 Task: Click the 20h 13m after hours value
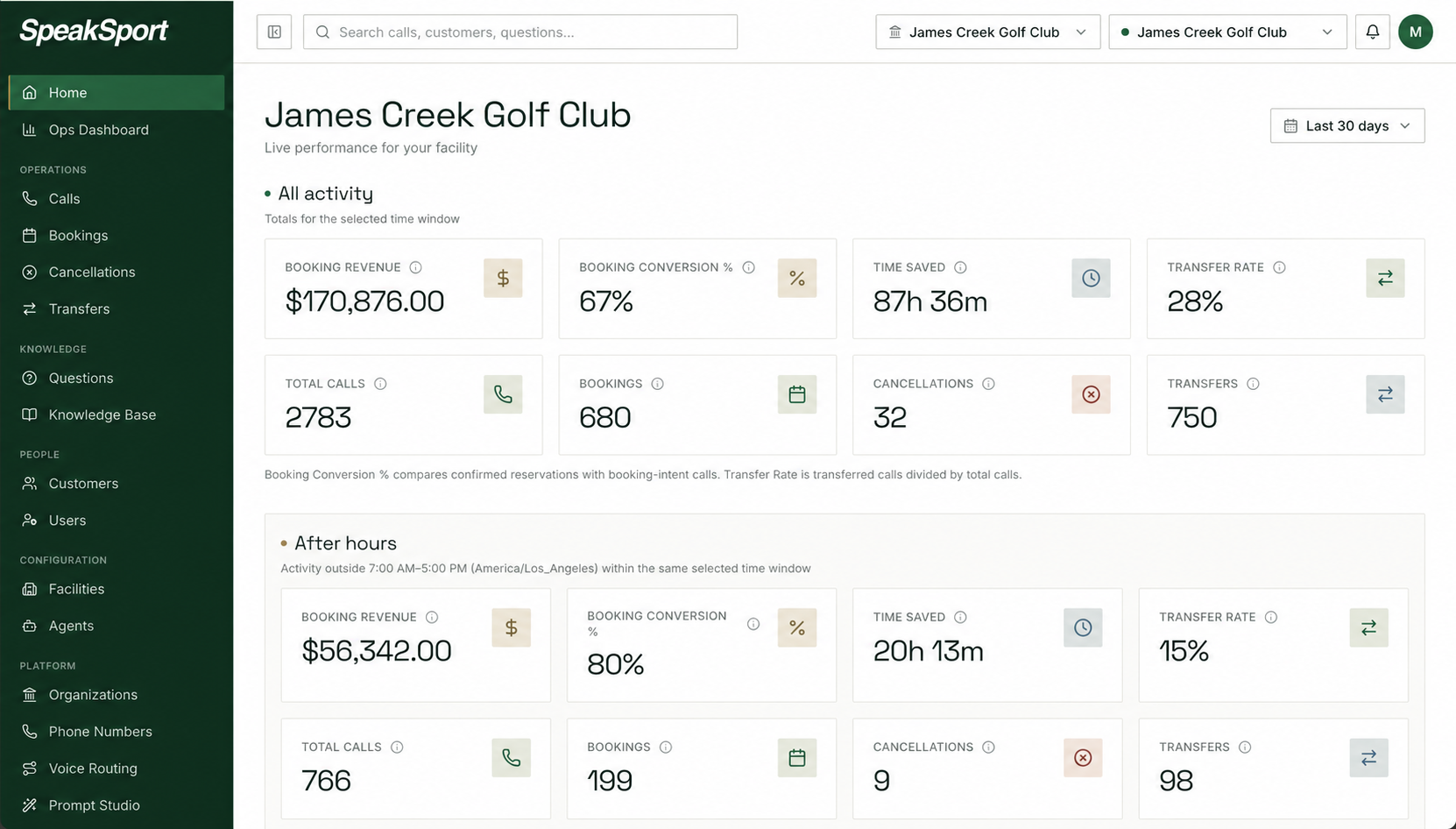pos(928,651)
